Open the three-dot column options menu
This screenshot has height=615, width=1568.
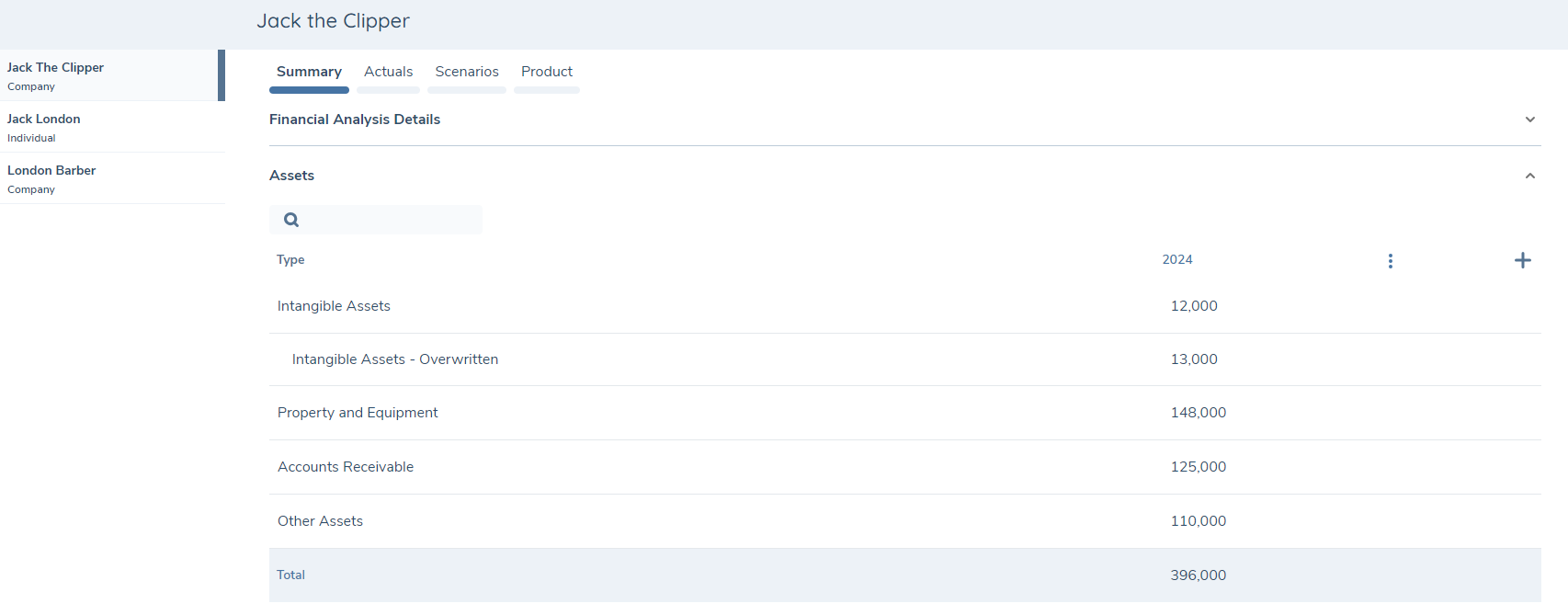(1390, 261)
